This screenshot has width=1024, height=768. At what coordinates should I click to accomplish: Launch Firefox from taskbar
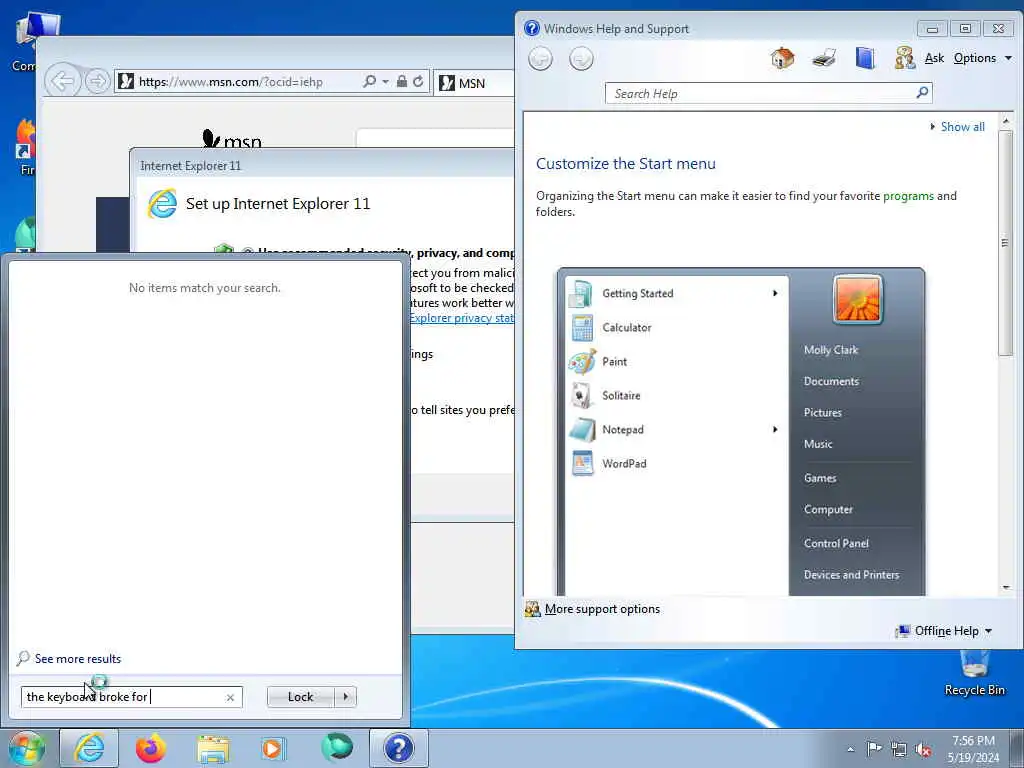(x=151, y=748)
